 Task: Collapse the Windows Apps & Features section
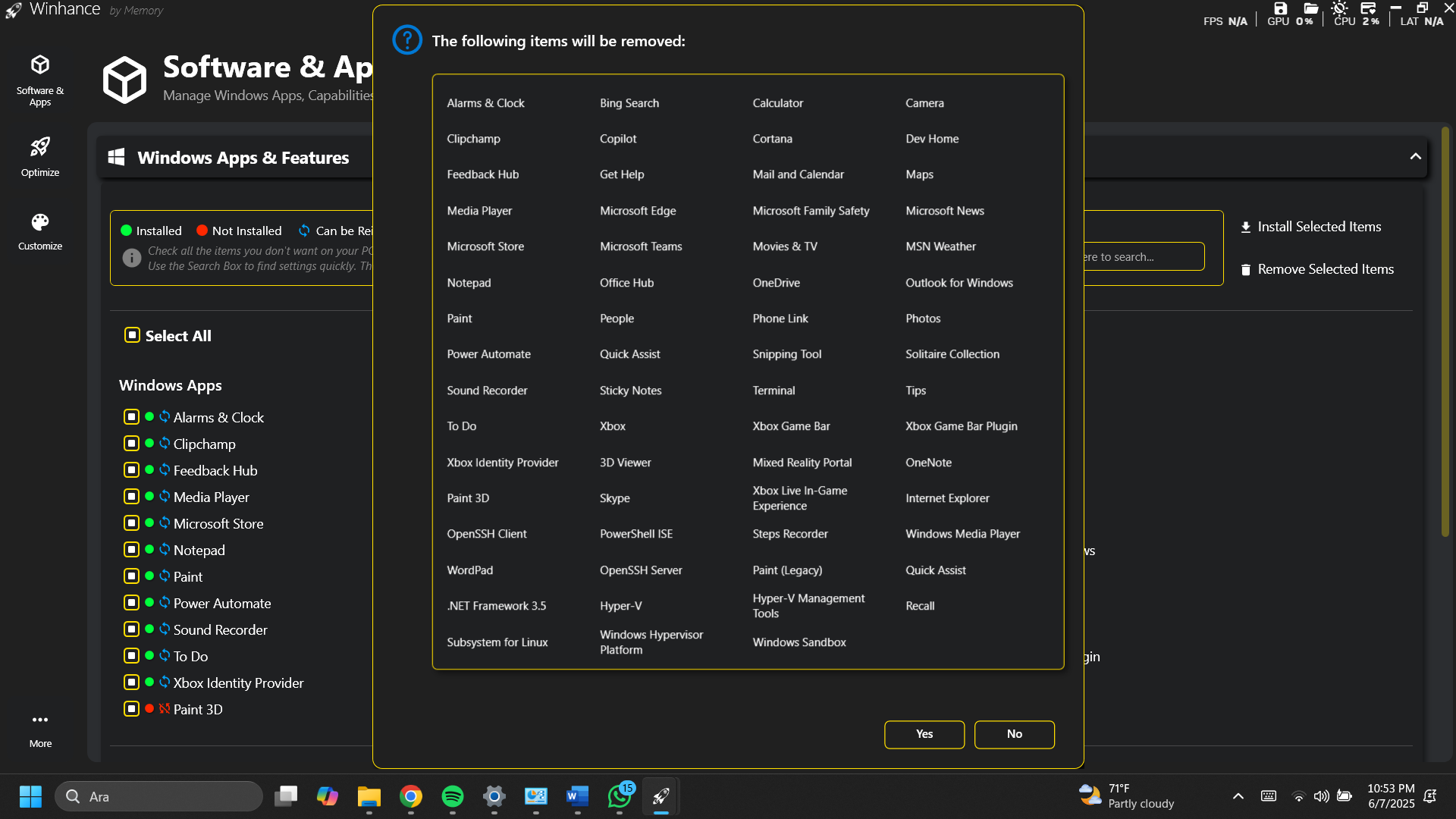pyautogui.click(x=1415, y=157)
